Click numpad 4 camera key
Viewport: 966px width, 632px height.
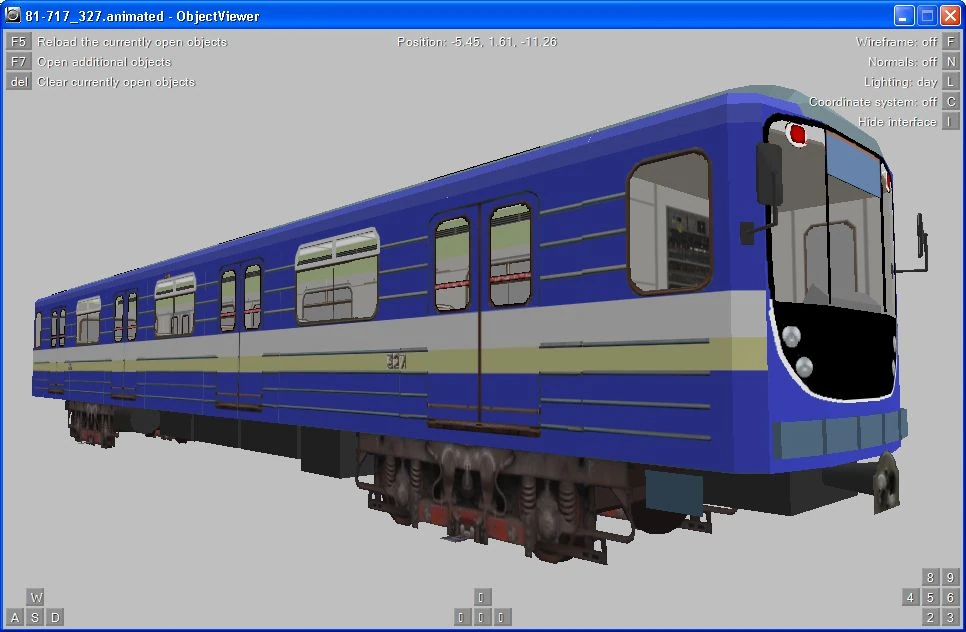[x=910, y=598]
